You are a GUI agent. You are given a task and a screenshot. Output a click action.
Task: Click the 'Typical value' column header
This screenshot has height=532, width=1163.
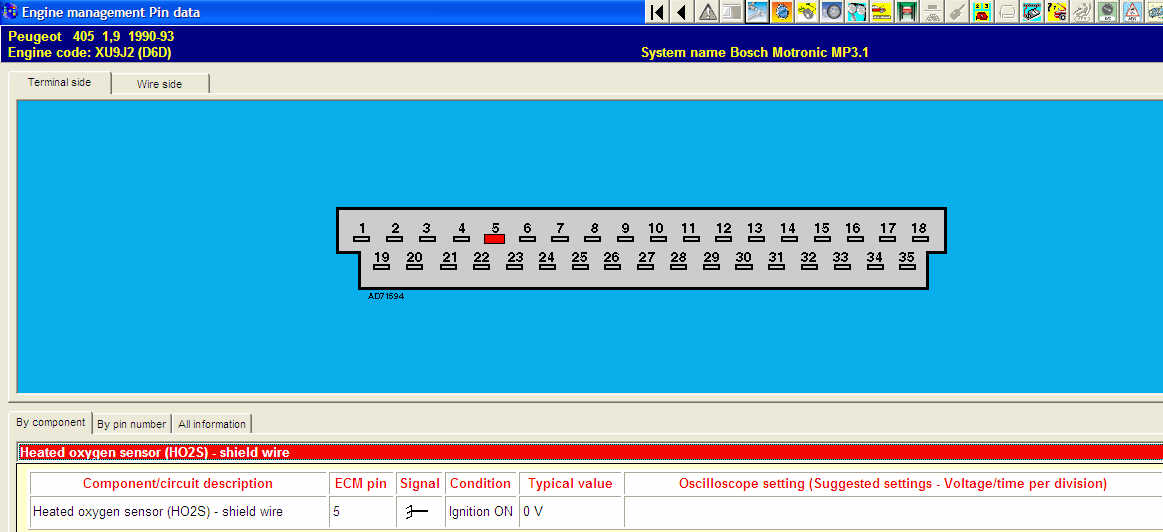point(570,484)
